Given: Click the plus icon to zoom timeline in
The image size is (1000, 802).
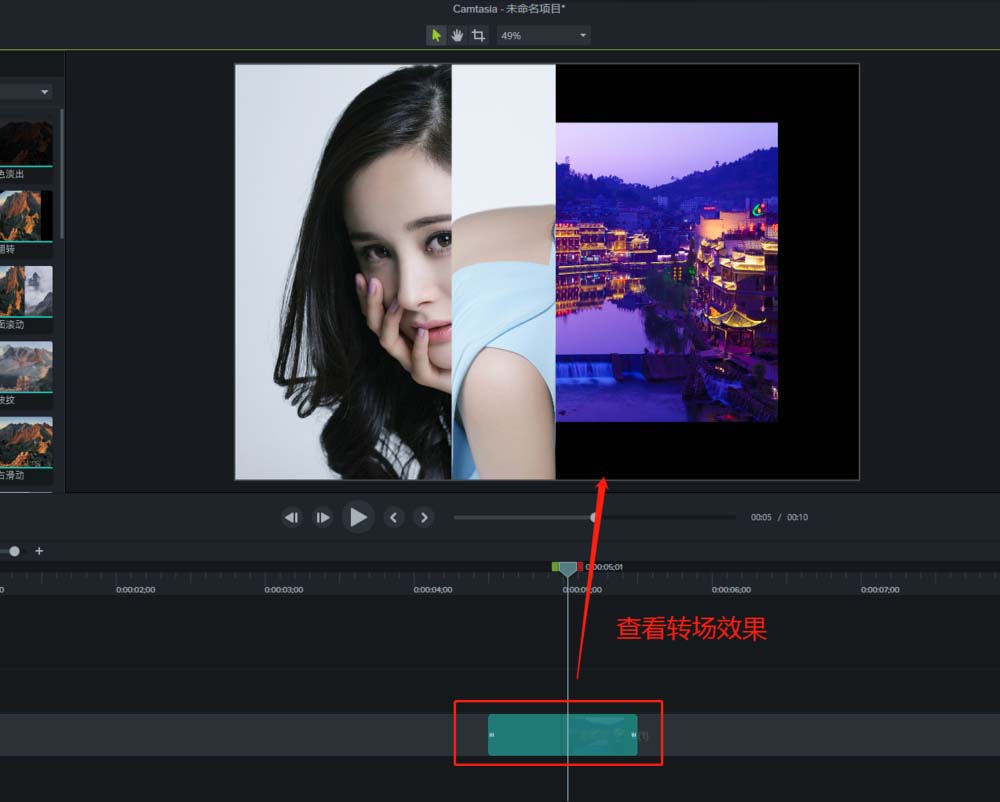Looking at the screenshot, I should (x=39, y=551).
